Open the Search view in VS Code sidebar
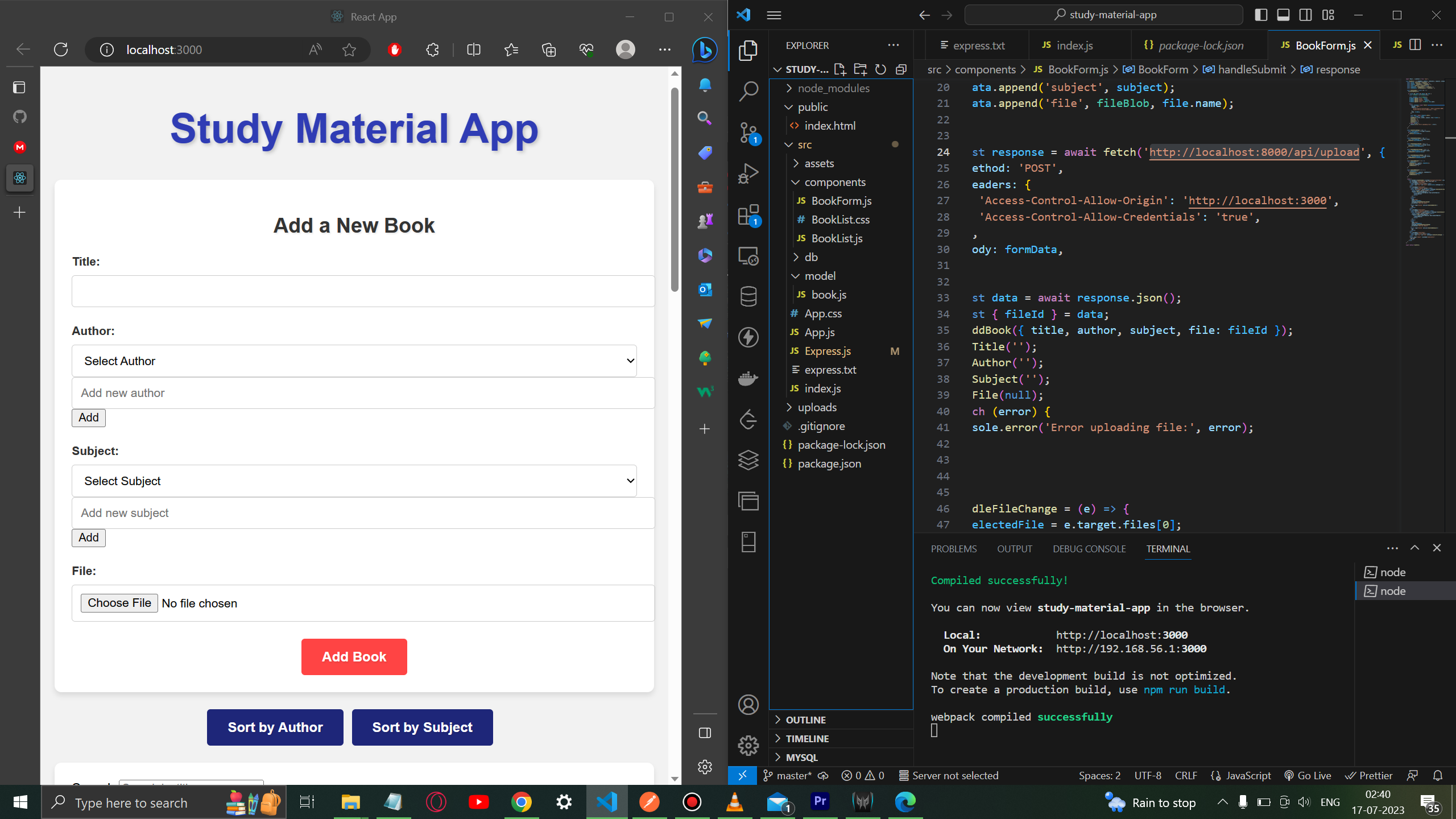The image size is (1456, 819). [x=748, y=89]
